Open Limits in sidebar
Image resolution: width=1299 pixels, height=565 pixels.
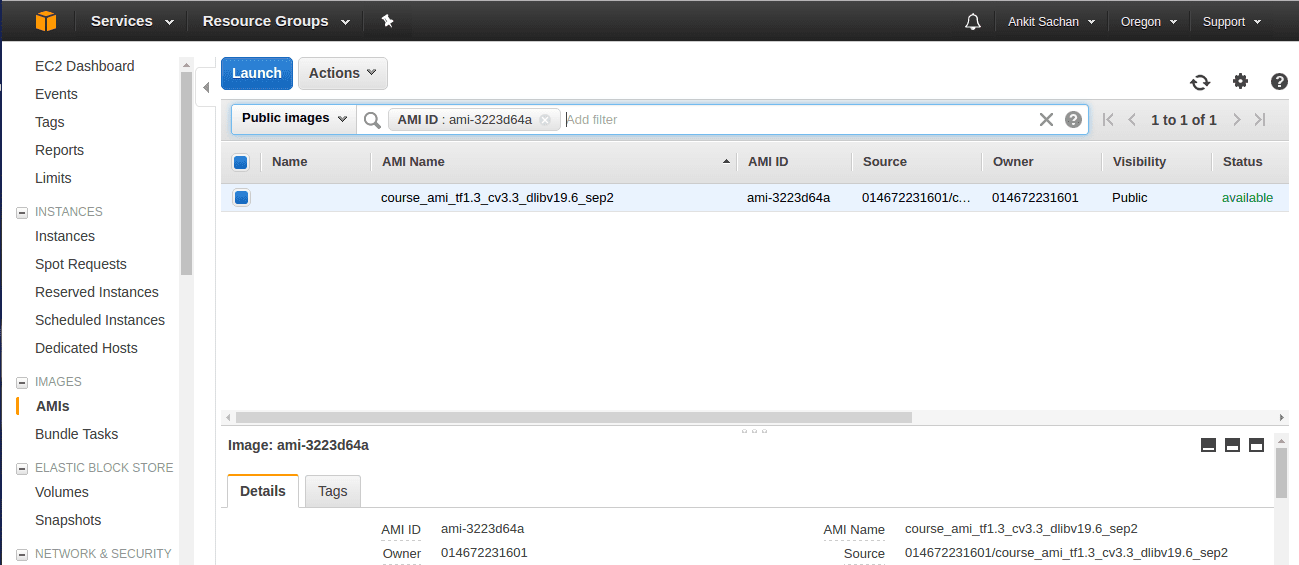(53, 178)
